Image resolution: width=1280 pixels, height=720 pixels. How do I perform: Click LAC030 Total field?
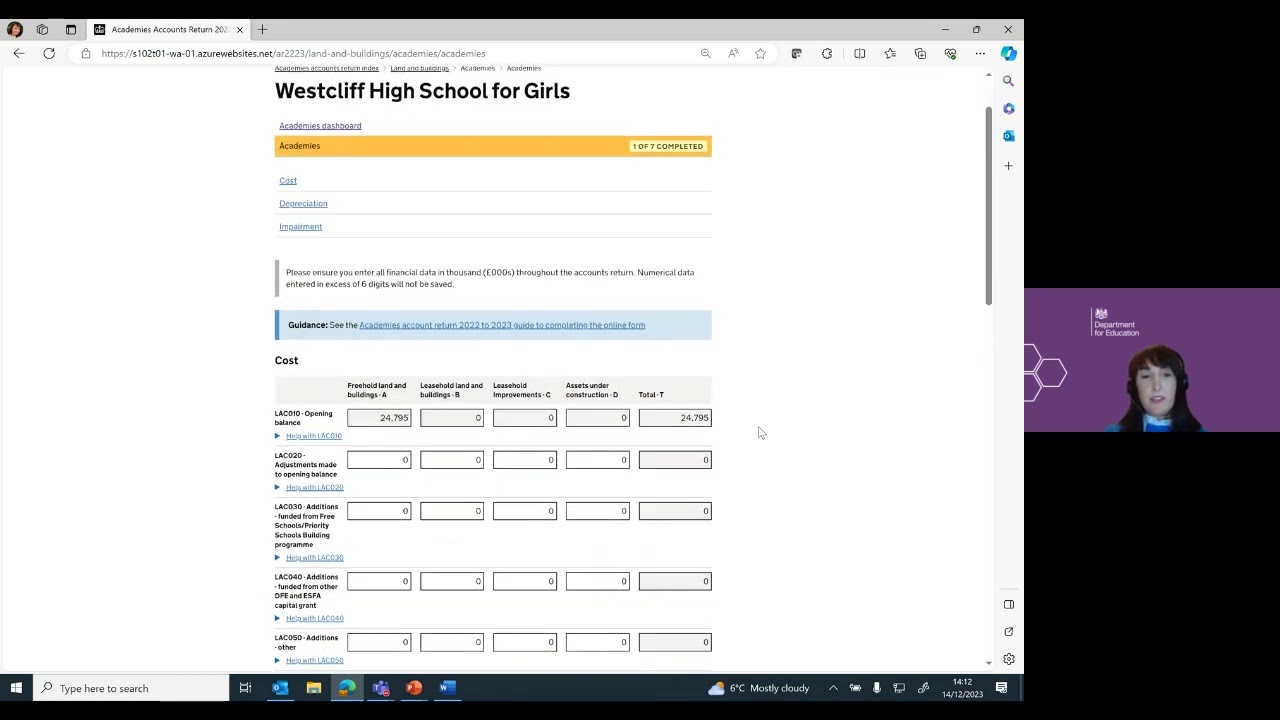point(675,511)
